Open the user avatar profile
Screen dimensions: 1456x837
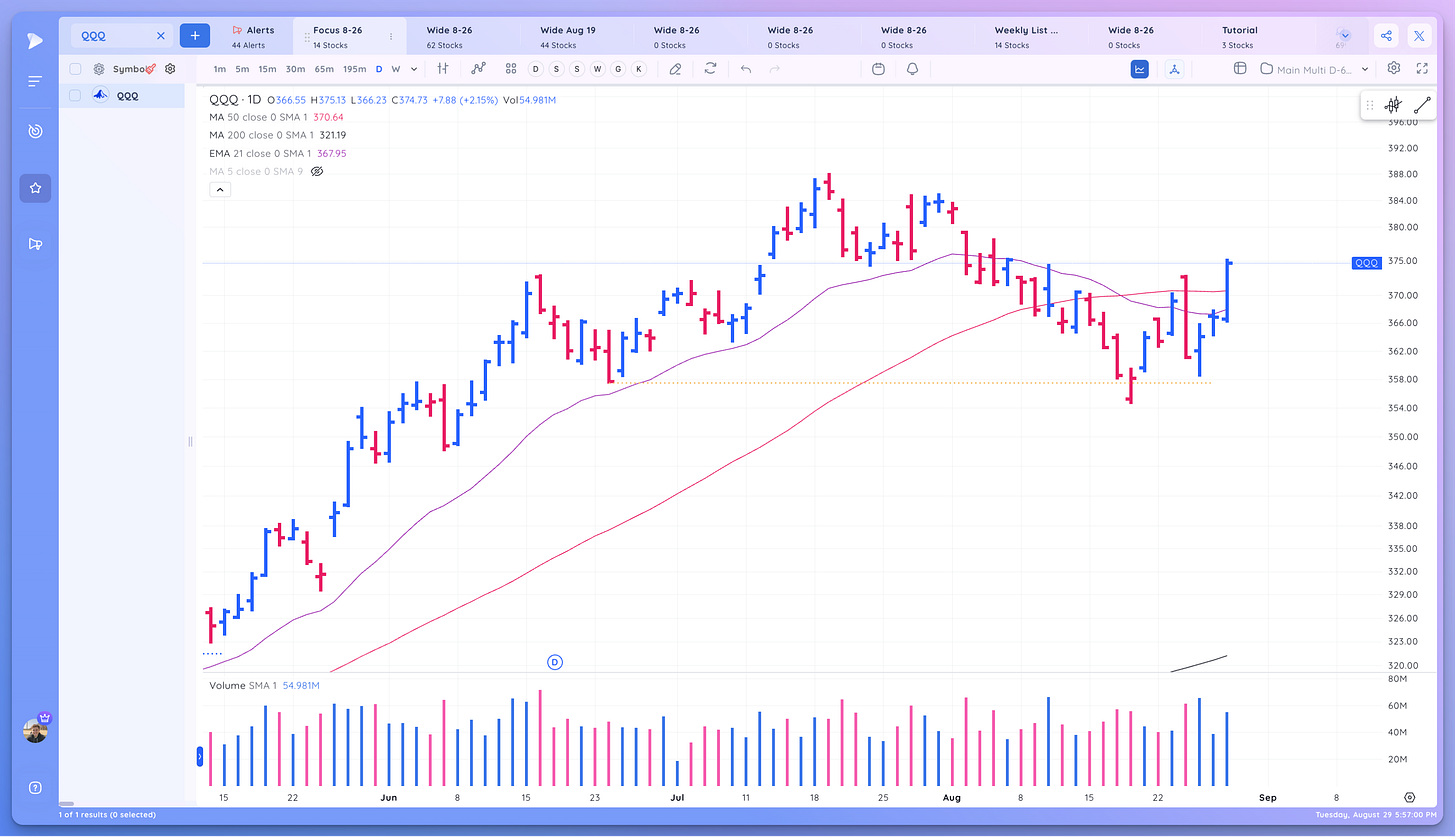click(35, 731)
